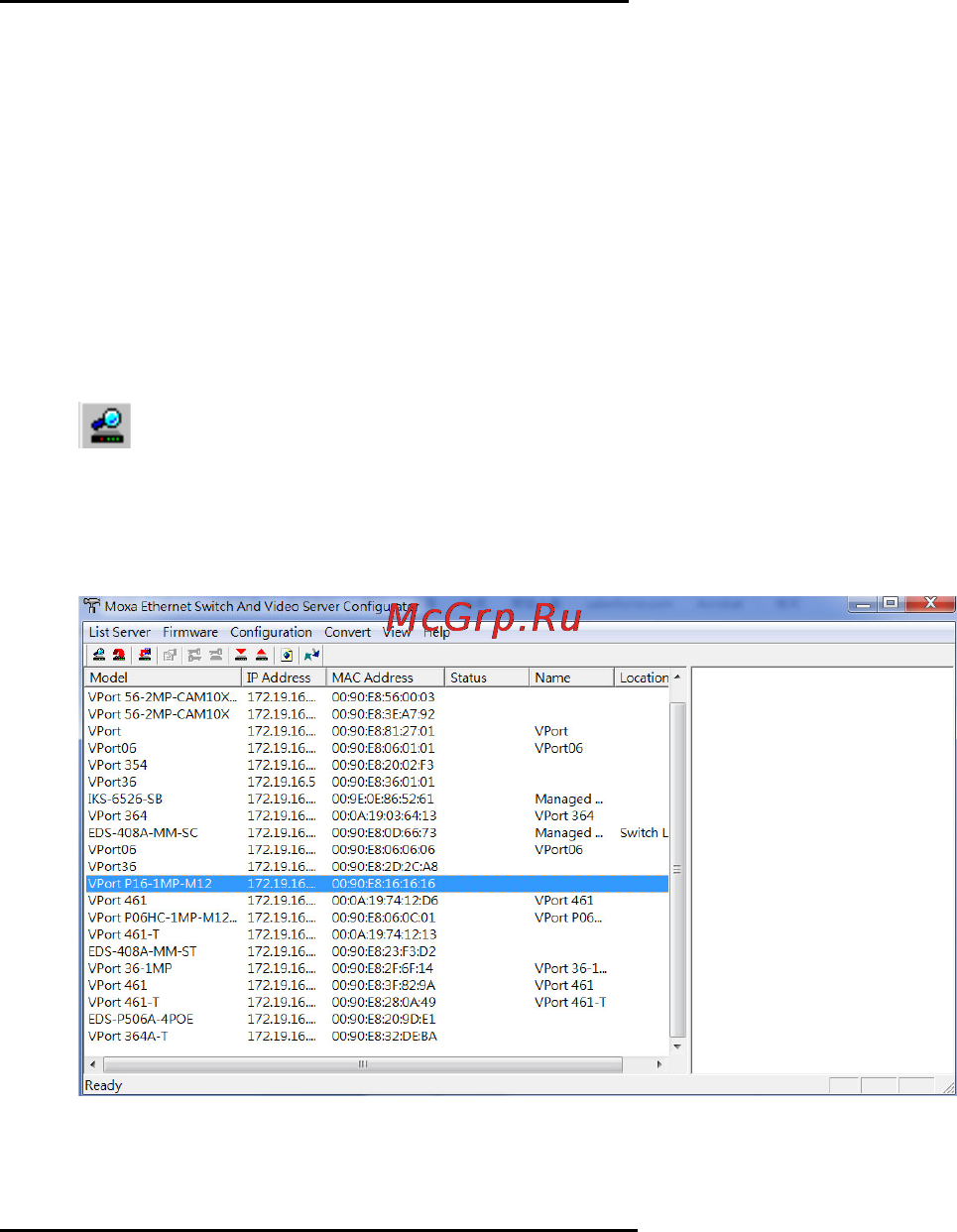Click the first greyed configuration transfer icon
The width and height of the screenshot is (957, 1232).
194,655
